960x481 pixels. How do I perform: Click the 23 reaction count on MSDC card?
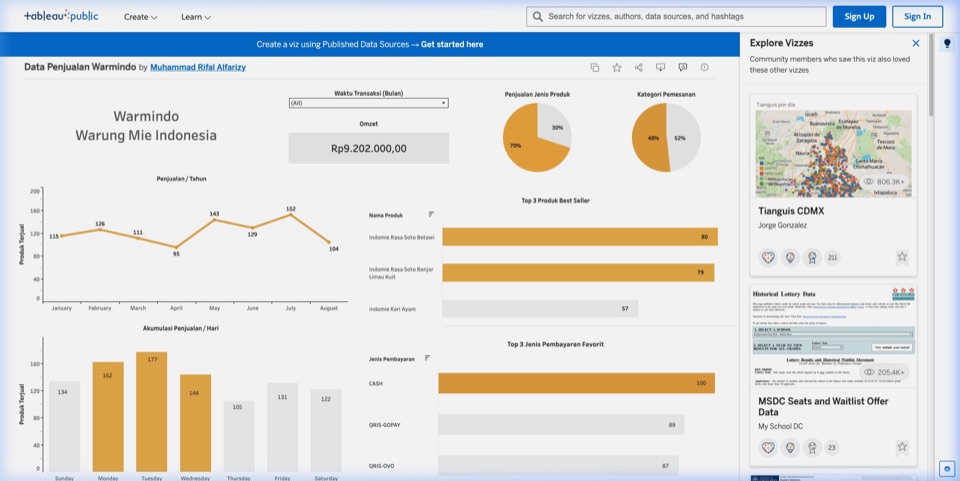(x=831, y=447)
